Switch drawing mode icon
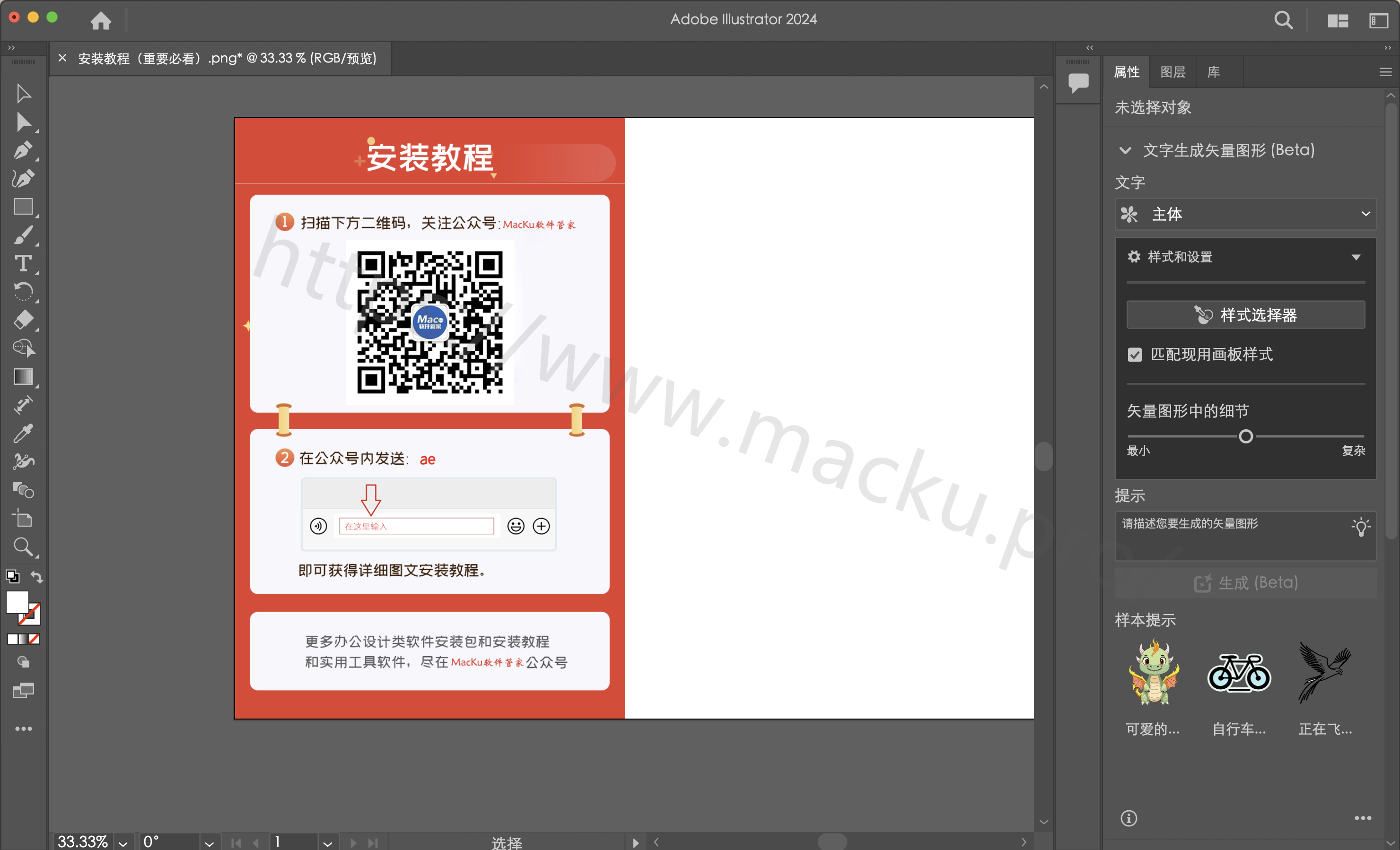This screenshot has height=850, width=1400. tap(23, 662)
